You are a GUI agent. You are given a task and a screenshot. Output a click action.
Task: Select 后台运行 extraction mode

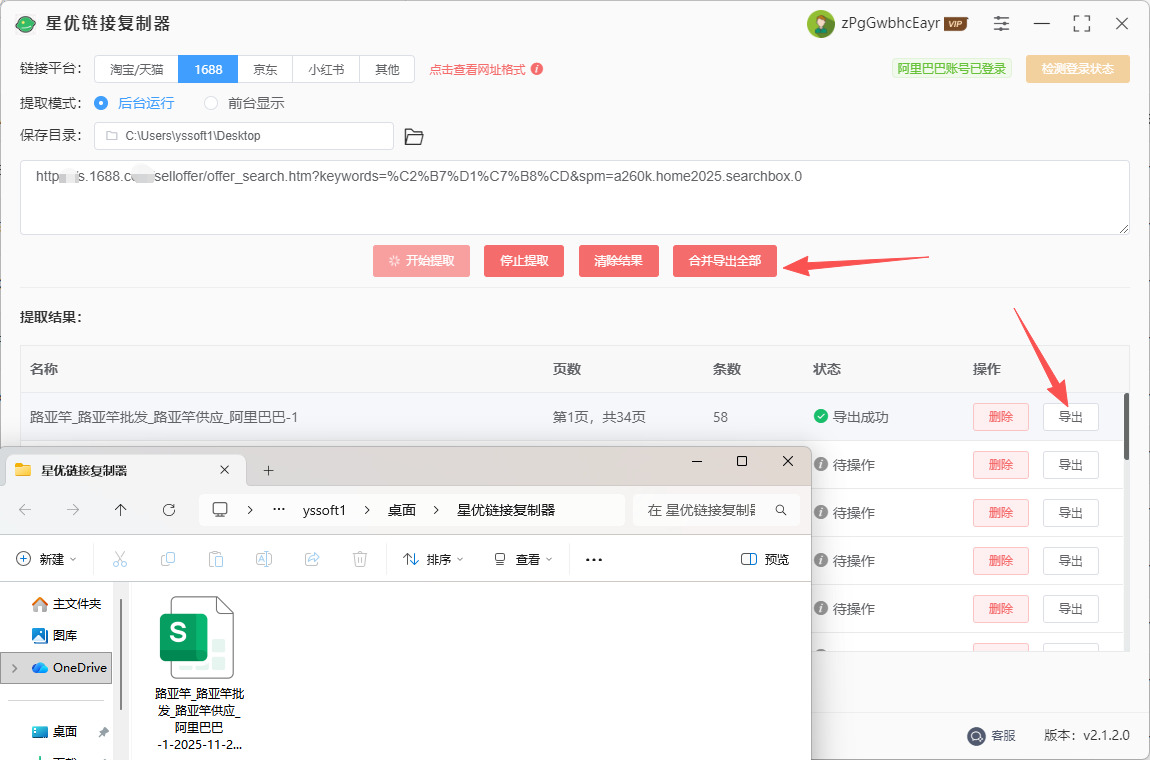[134, 103]
